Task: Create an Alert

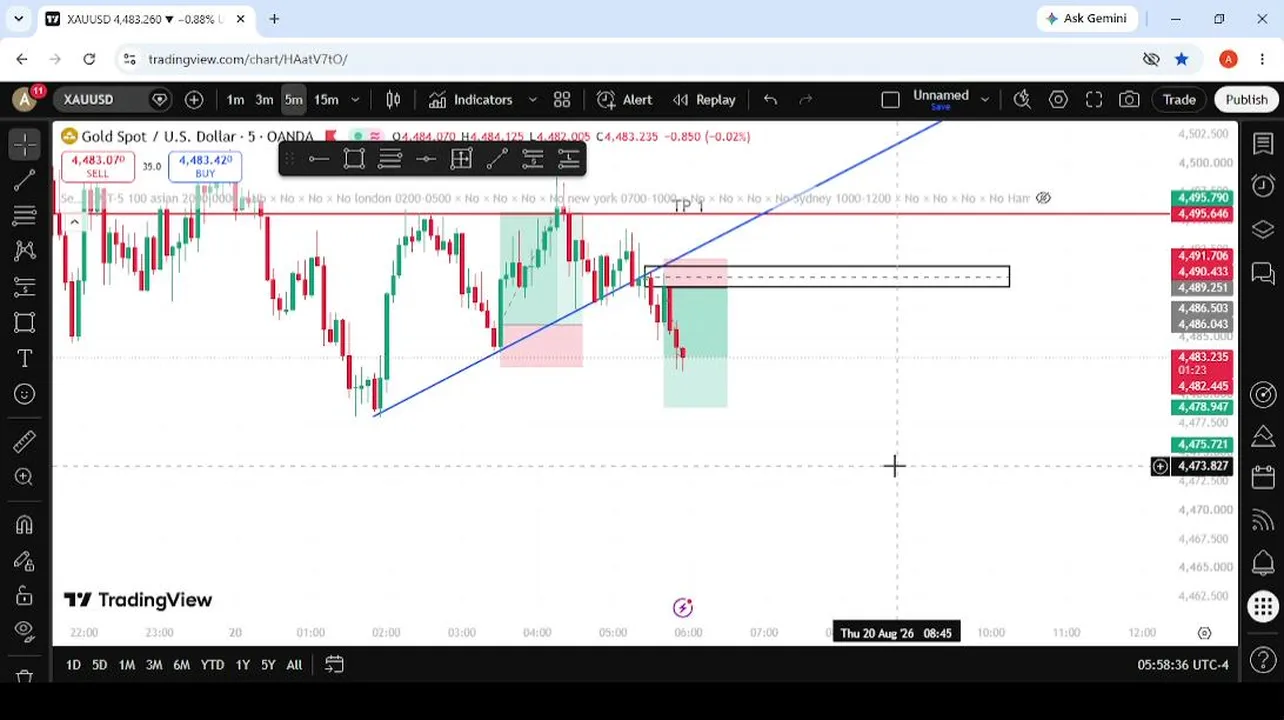Action: (x=624, y=99)
